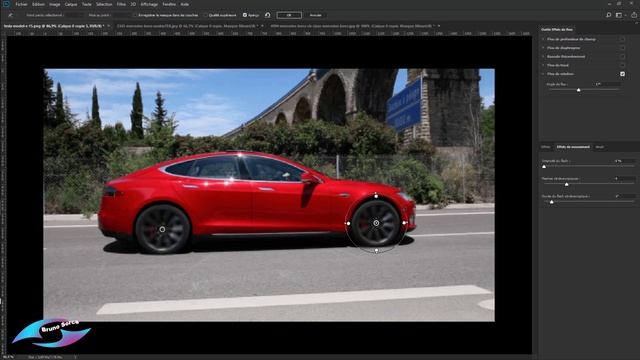Viewport: 640px width, 360px height.
Task: Open the Affichage menu
Action: pos(149,4)
